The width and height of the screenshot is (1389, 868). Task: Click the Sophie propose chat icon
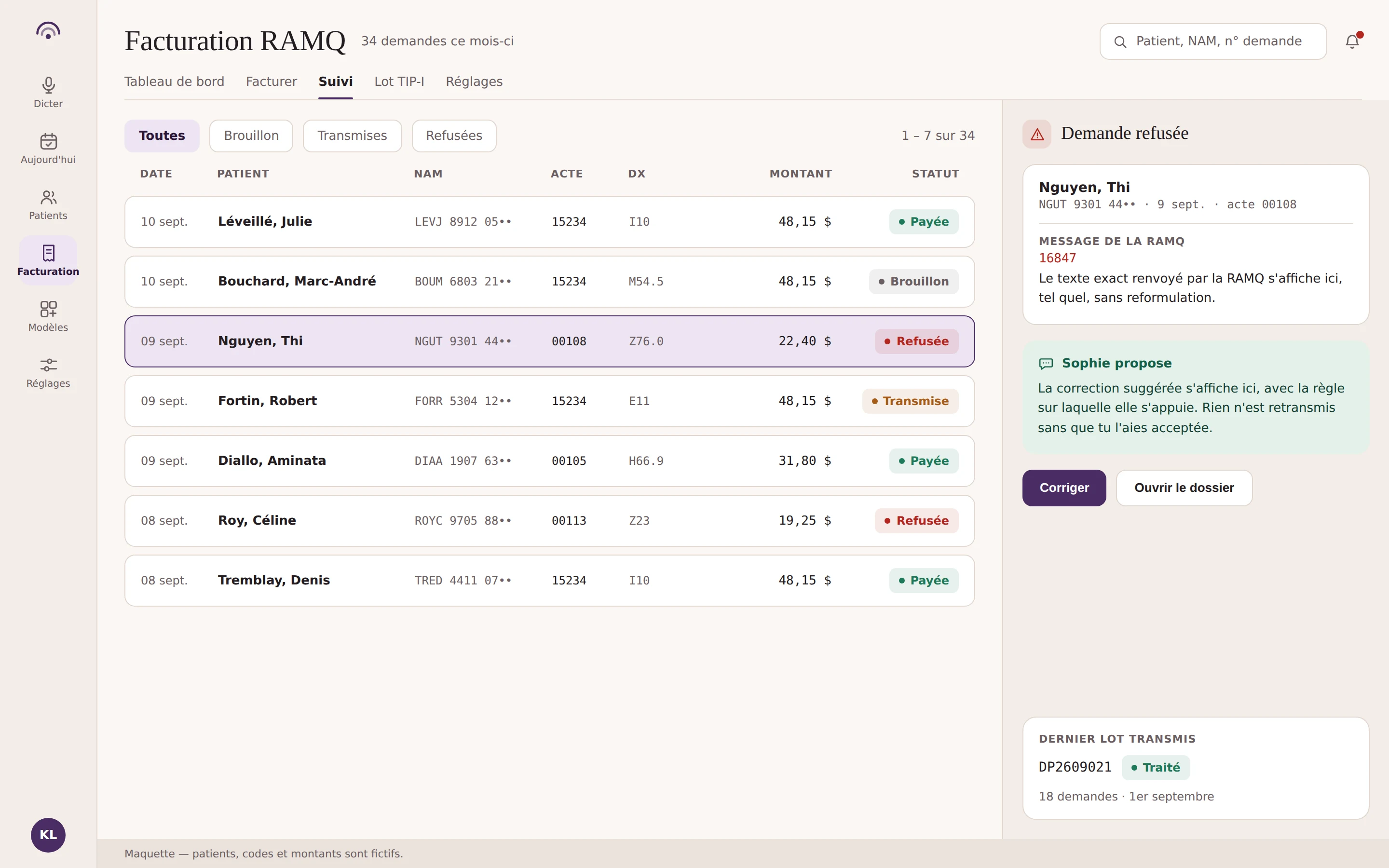[1046, 364]
